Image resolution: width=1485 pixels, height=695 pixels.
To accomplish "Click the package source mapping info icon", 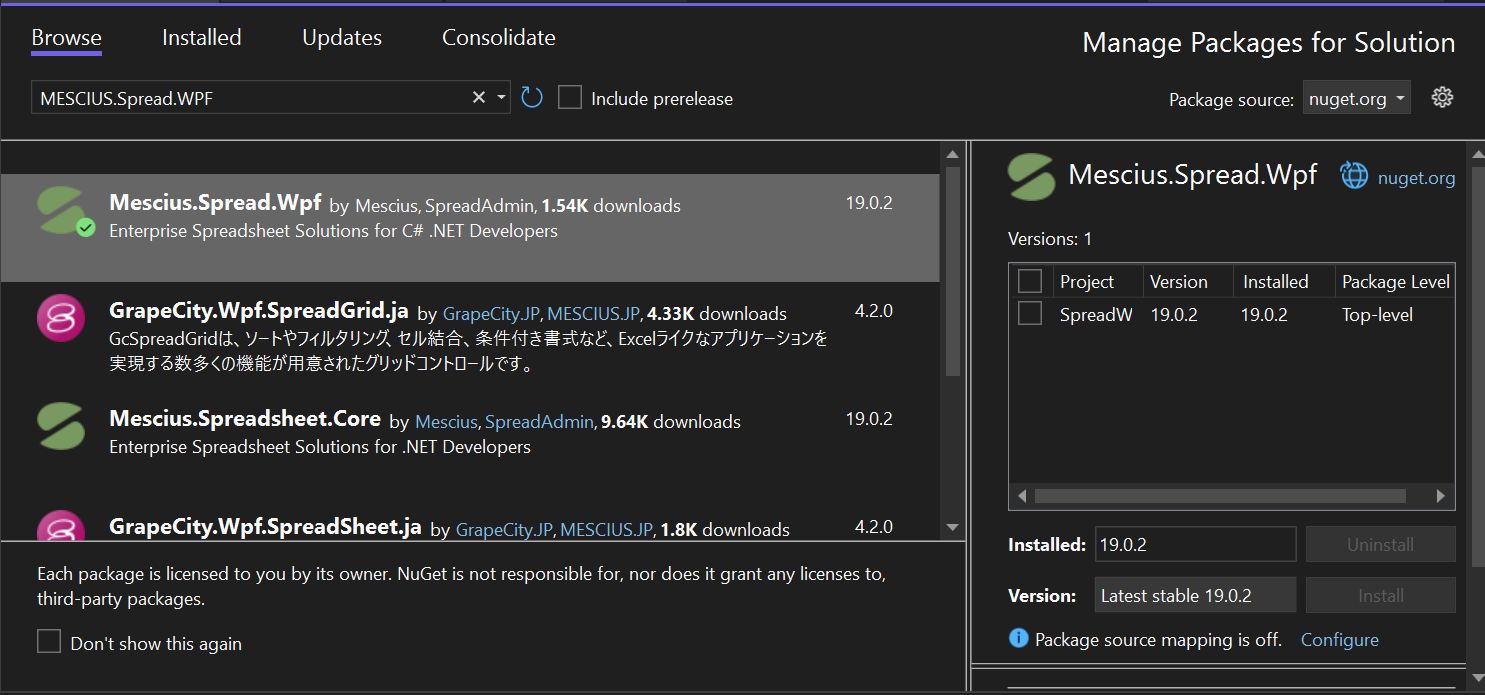I will pos(1018,638).
